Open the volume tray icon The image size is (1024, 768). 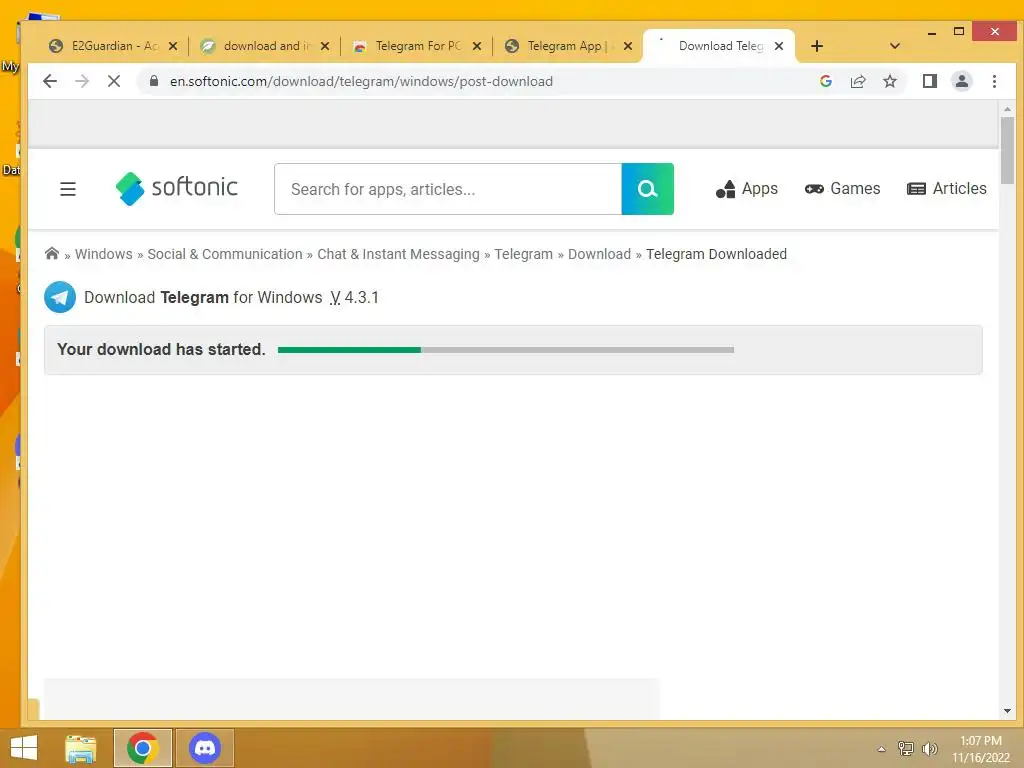[929, 748]
